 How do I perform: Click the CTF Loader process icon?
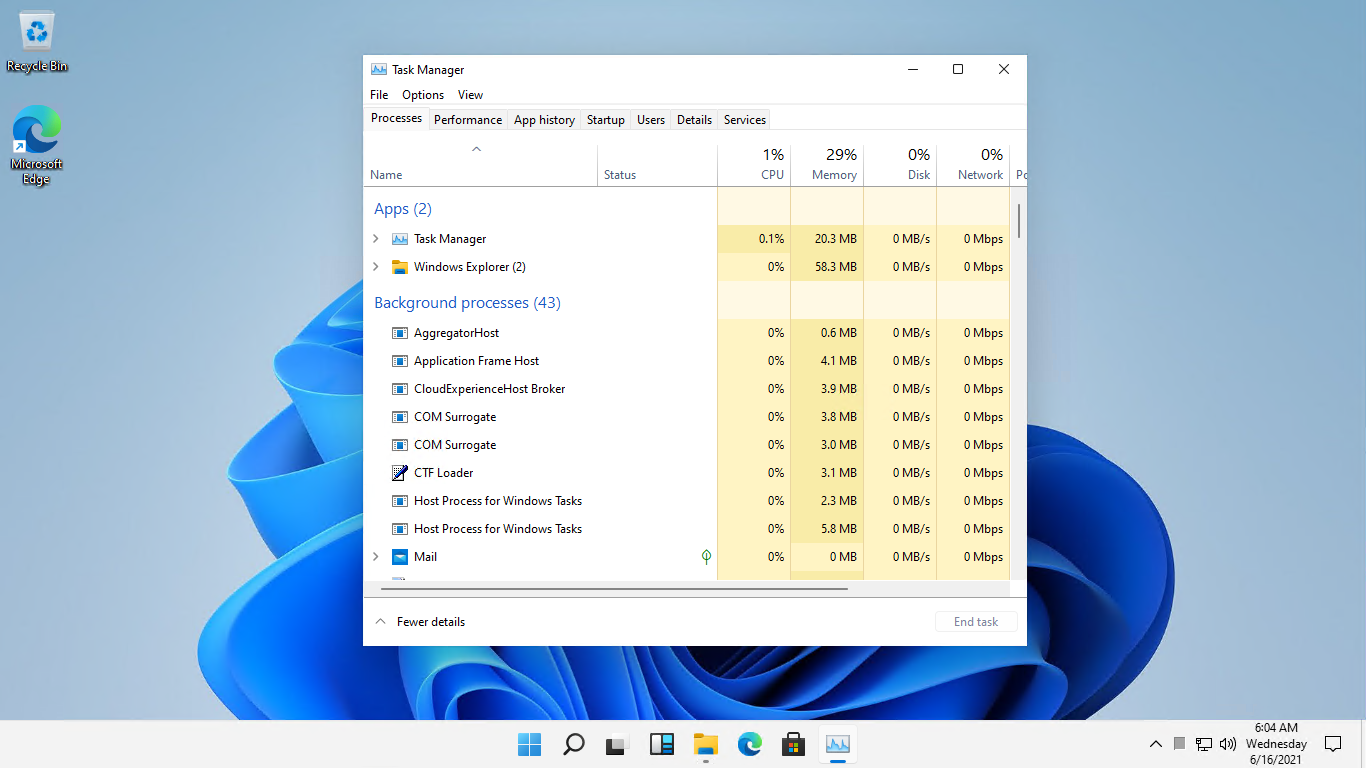click(400, 473)
